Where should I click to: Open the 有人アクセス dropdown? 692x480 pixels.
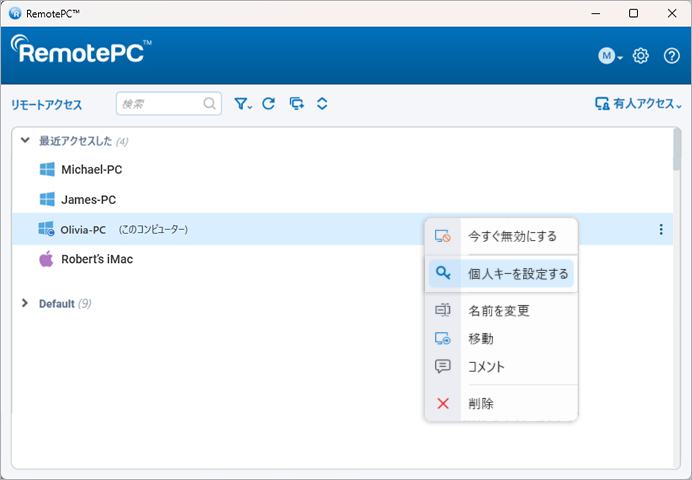point(638,104)
